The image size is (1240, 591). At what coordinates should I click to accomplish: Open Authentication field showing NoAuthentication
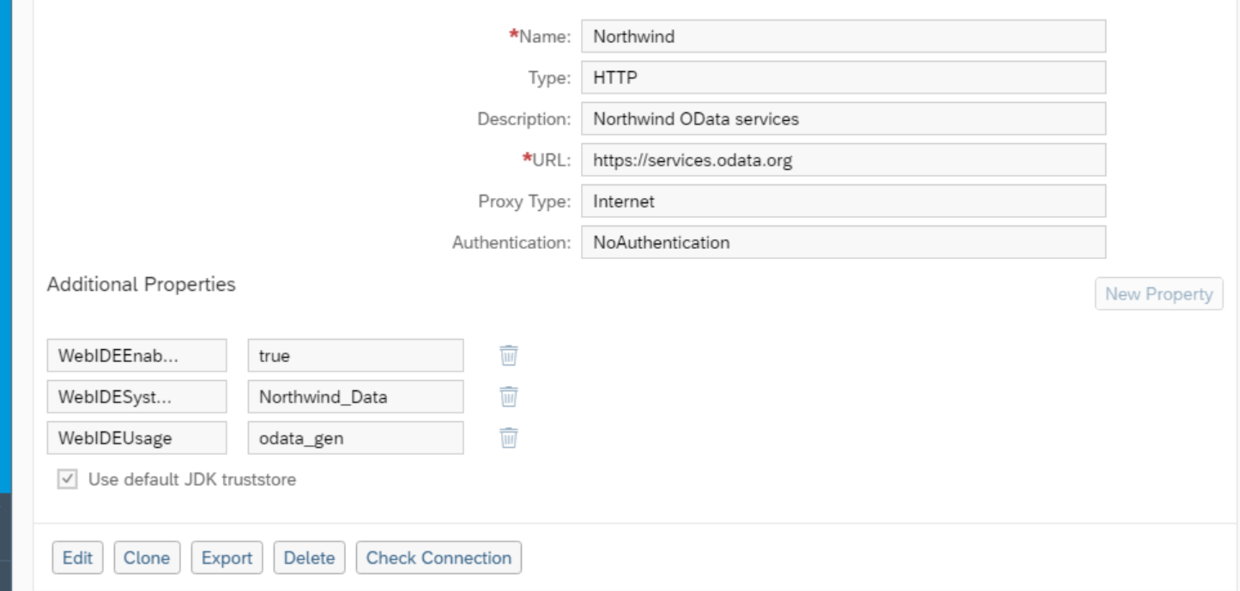843,242
